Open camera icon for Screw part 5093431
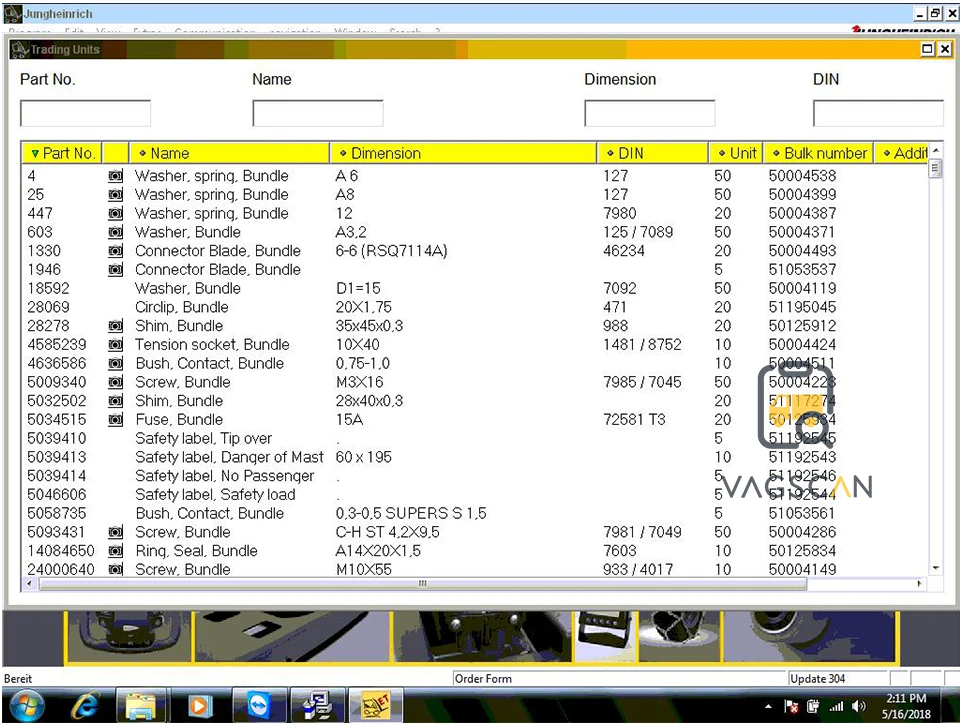The image size is (960, 725). (115, 532)
